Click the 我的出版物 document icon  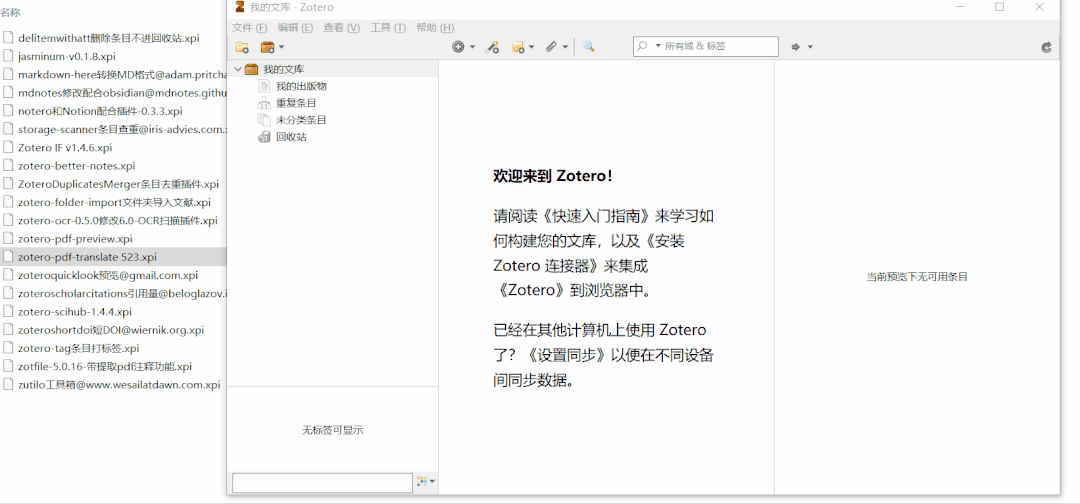(264, 86)
